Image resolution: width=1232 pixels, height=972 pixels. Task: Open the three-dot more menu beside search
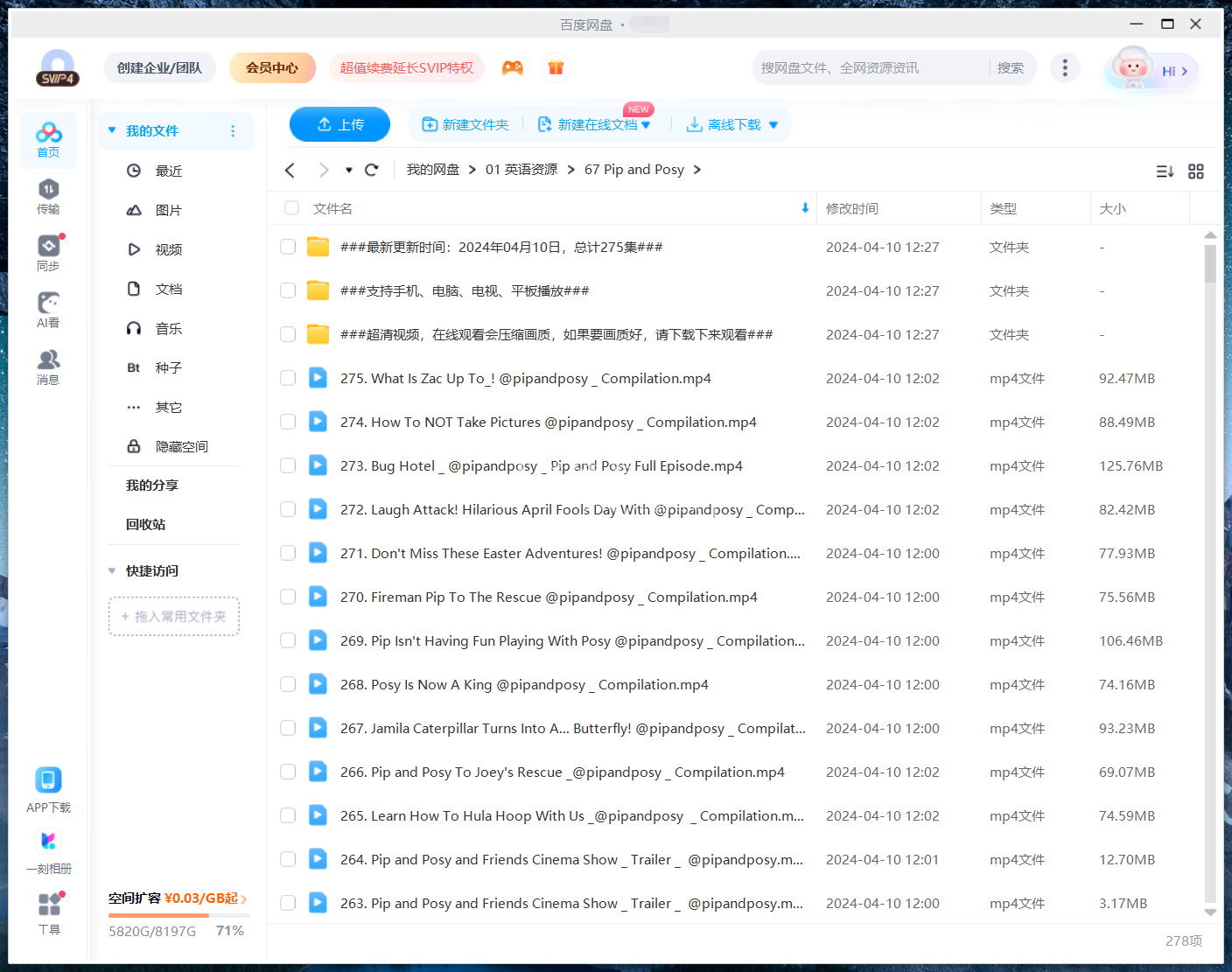pyautogui.click(x=1065, y=67)
